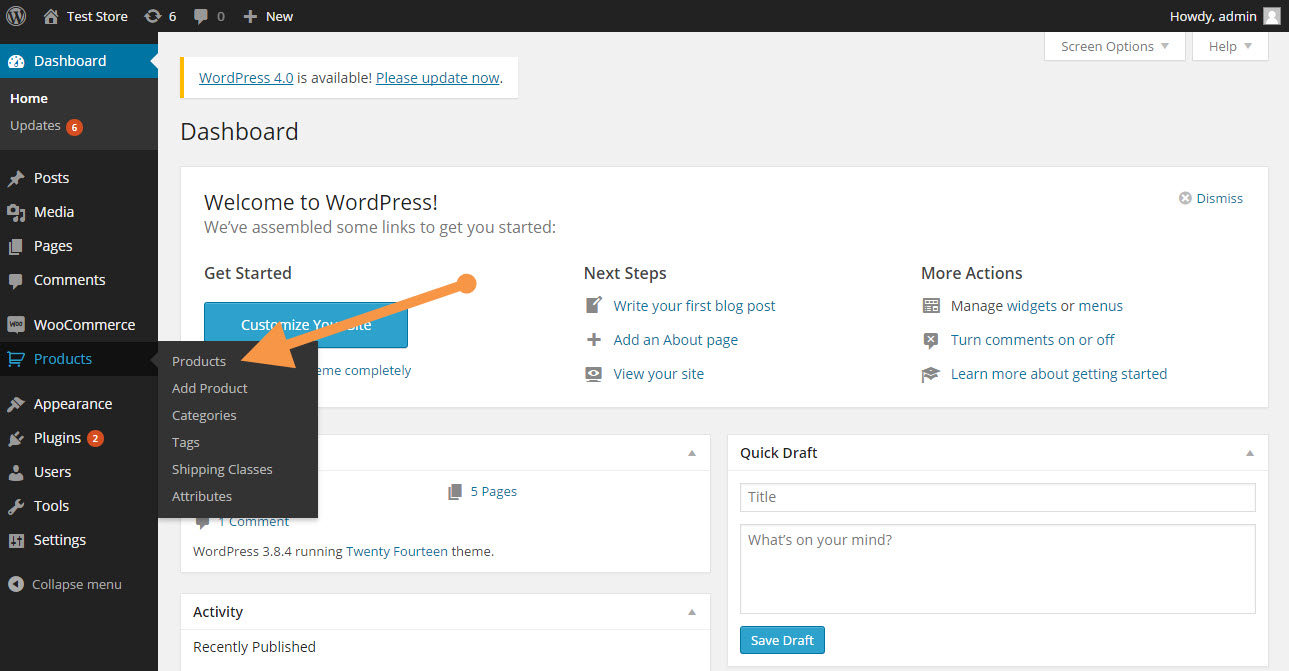Click the Settings sliders icon

coord(16,540)
